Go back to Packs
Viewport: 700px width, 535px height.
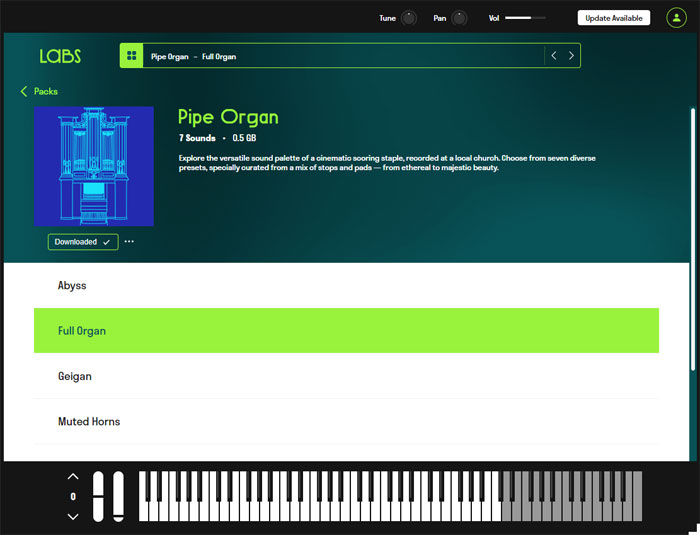pyautogui.click(x=39, y=92)
